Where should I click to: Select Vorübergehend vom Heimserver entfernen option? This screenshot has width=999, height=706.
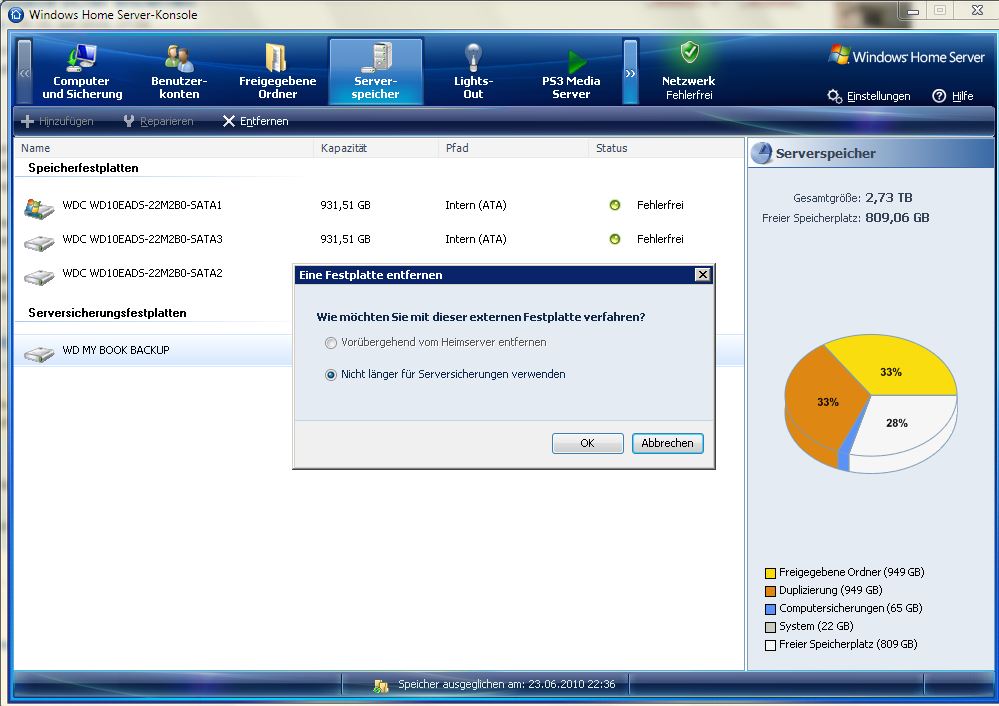tap(436, 343)
